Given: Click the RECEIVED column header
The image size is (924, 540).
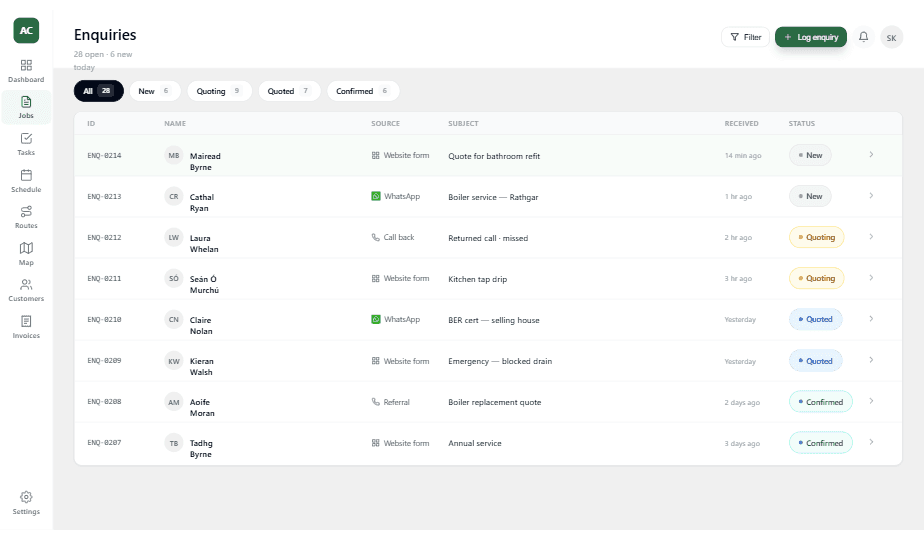Looking at the screenshot, I should click(741, 124).
